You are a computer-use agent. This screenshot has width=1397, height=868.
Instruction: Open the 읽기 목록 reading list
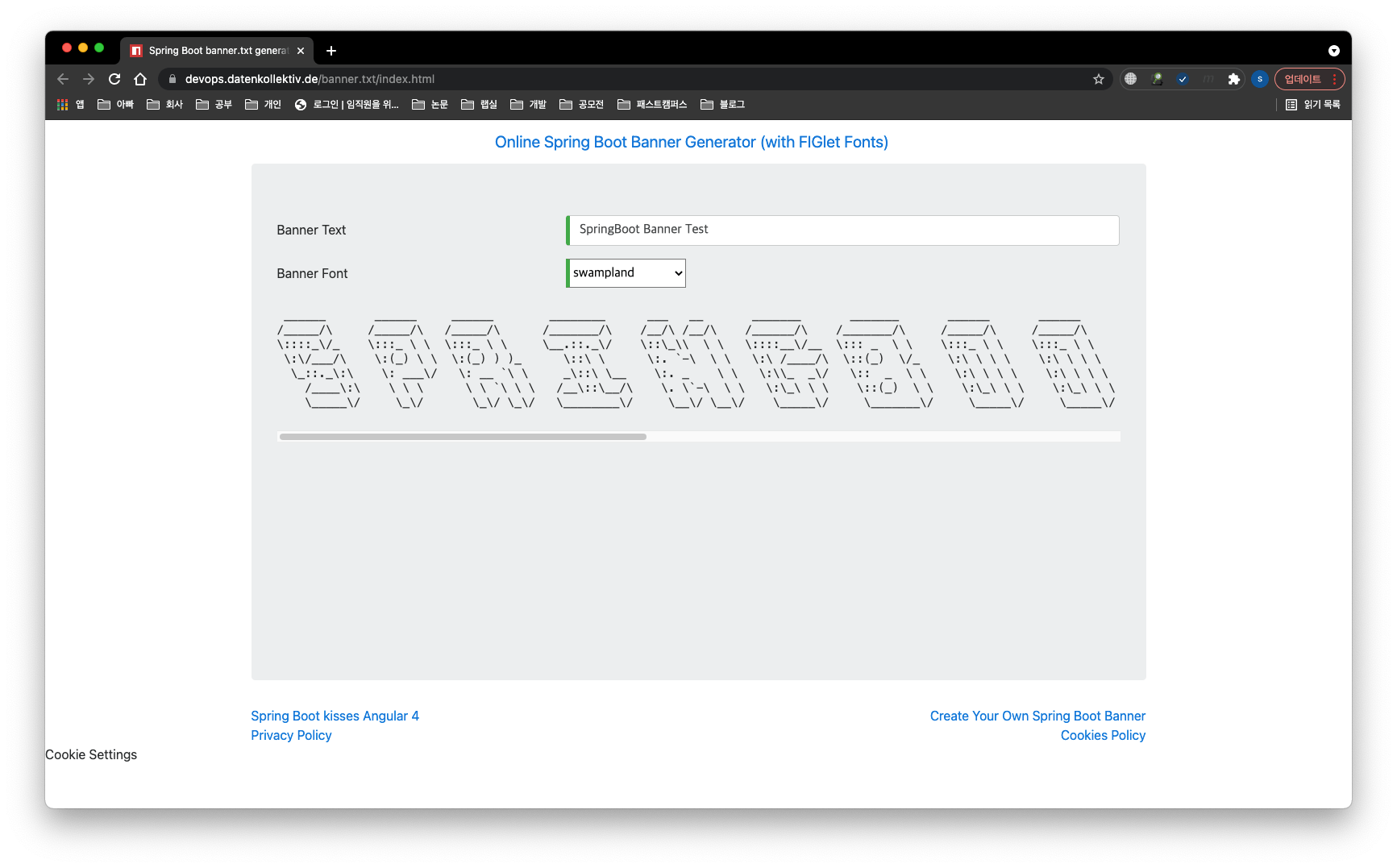(1312, 105)
